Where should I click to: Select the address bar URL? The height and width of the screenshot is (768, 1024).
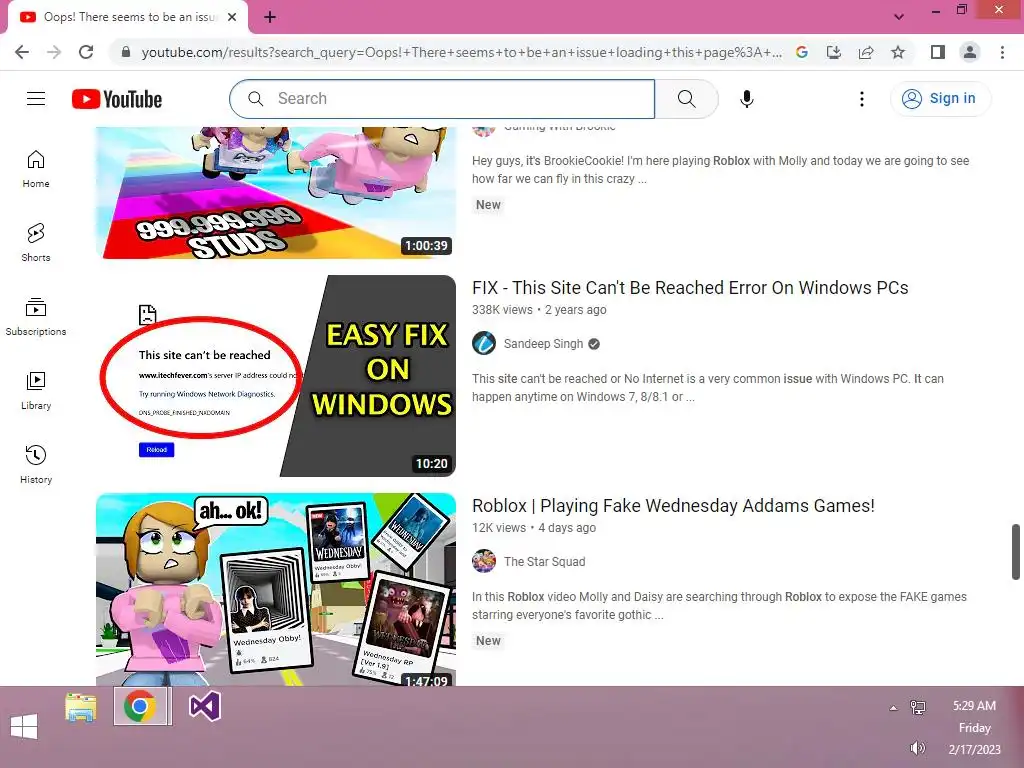(462, 52)
